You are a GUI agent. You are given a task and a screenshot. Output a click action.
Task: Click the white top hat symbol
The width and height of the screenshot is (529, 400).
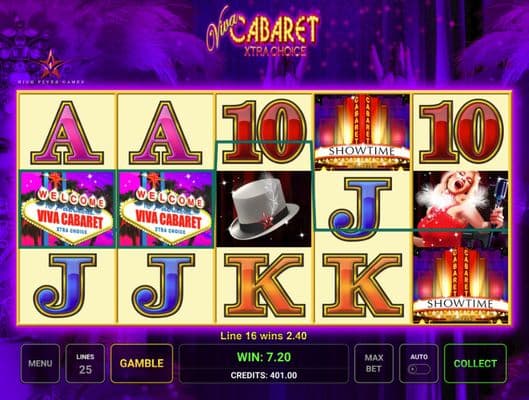pos(264,209)
